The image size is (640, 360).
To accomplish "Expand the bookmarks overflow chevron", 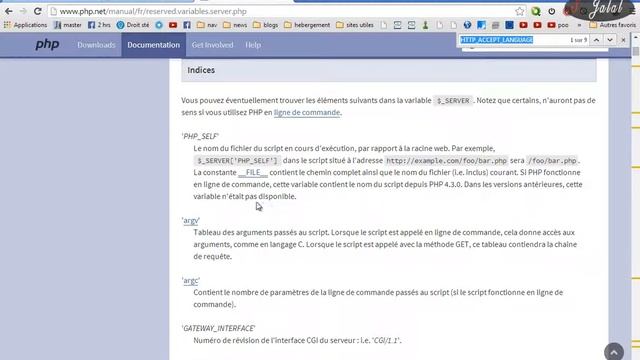I will coord(579,25).
